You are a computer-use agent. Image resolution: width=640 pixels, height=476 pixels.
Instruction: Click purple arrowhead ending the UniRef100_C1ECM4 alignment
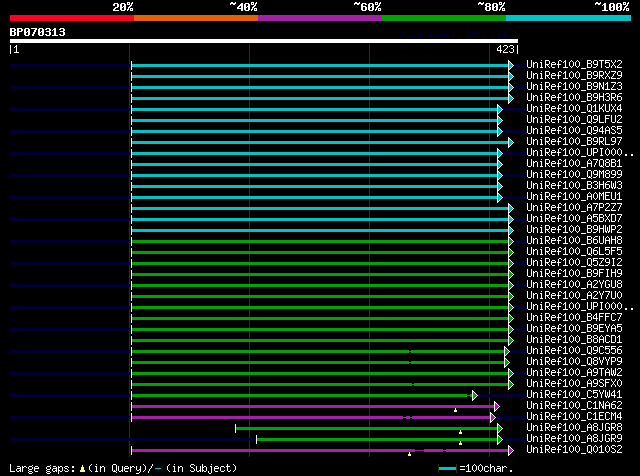pyautogui.click(x=493, y=418)
